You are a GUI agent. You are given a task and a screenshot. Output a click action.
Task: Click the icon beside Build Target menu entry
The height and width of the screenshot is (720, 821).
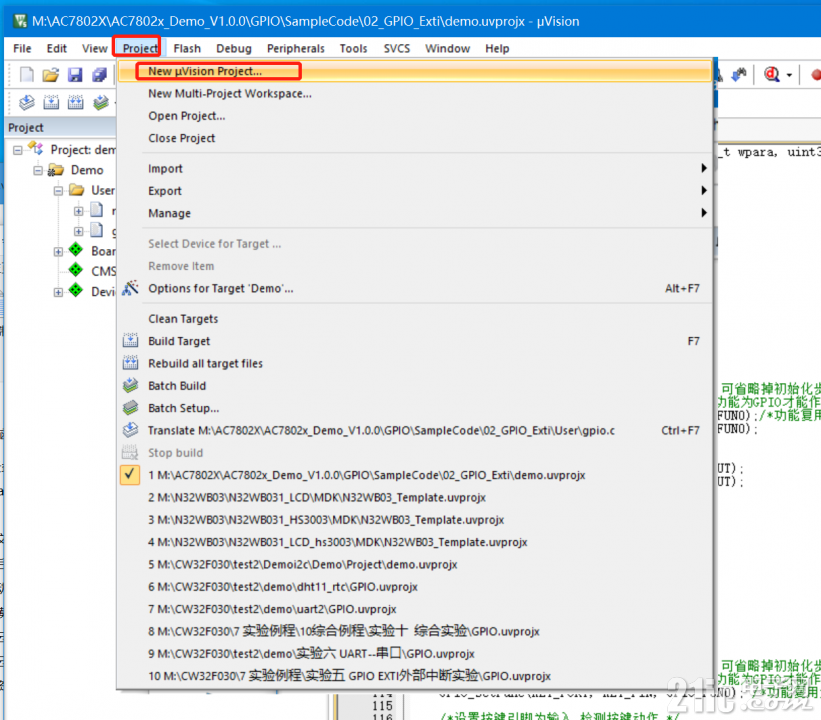pyautogui.click(x=130, y=341)
